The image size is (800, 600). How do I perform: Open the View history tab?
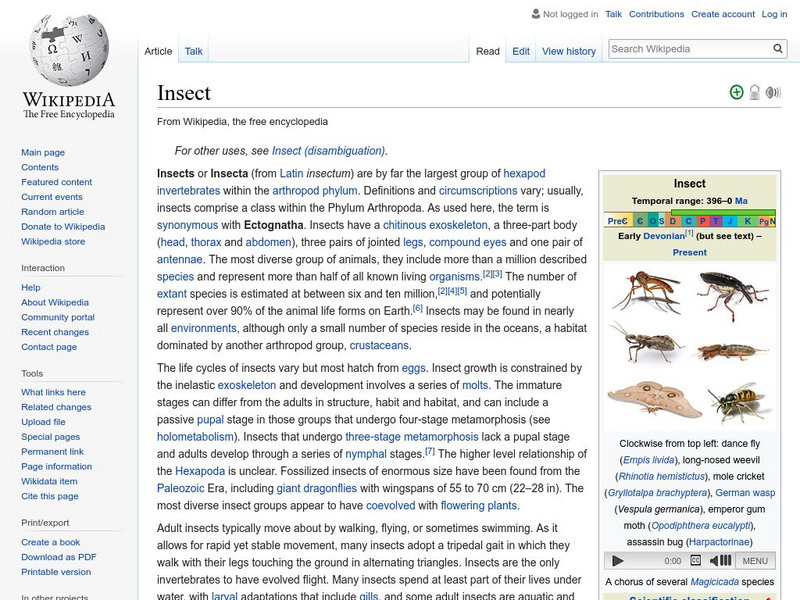click(568, 50)
